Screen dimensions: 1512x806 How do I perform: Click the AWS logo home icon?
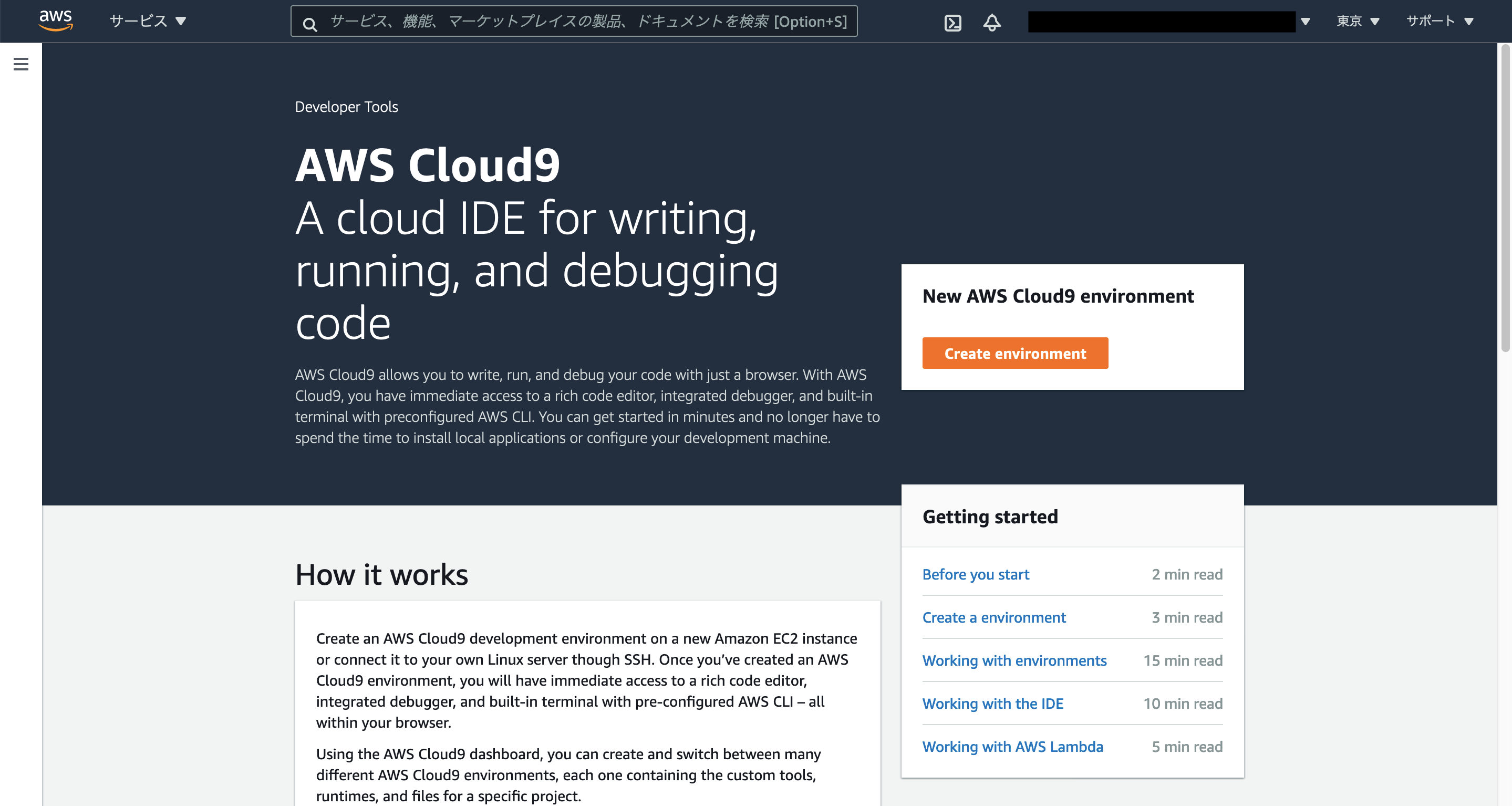[56, 20]
